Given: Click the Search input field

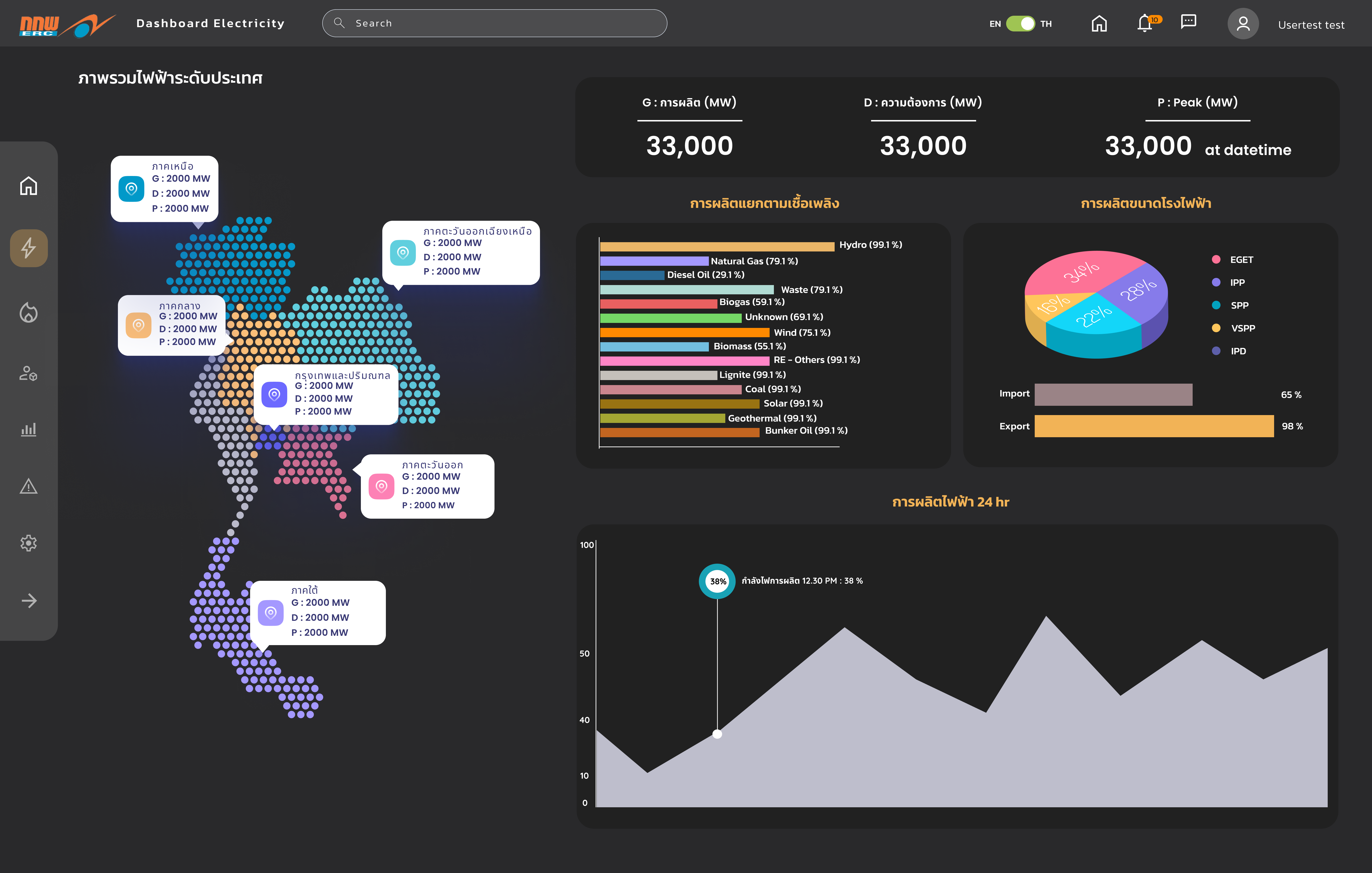Looking at the screenshot, I should click(x=494, y=23).
